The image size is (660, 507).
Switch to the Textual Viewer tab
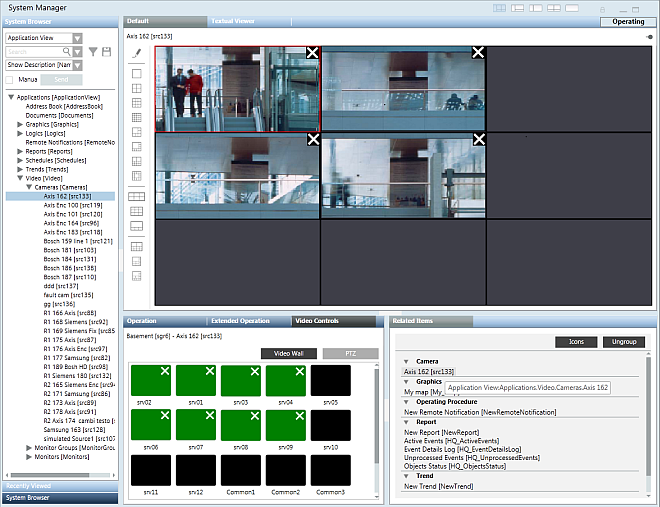[231, 21]
